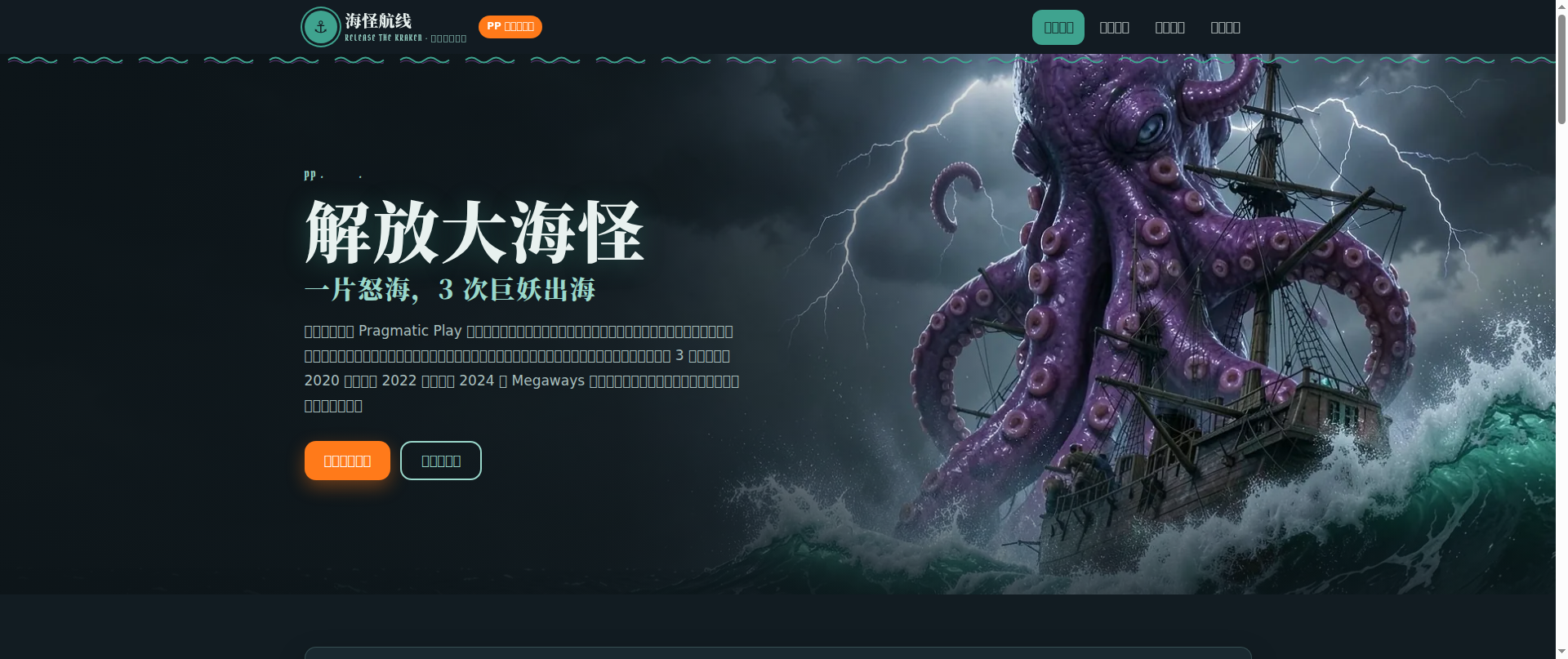Click the Pragmatic Play description paragraph
This screenshot has height=659, width=1568.
[522, 368]
